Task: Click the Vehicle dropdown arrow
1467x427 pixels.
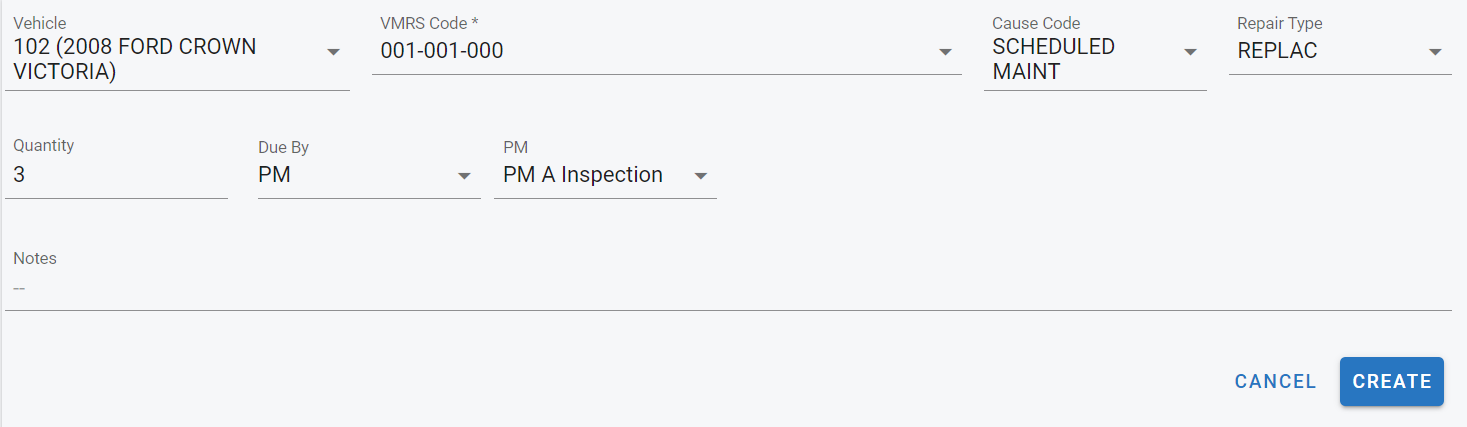Action: 334,52
